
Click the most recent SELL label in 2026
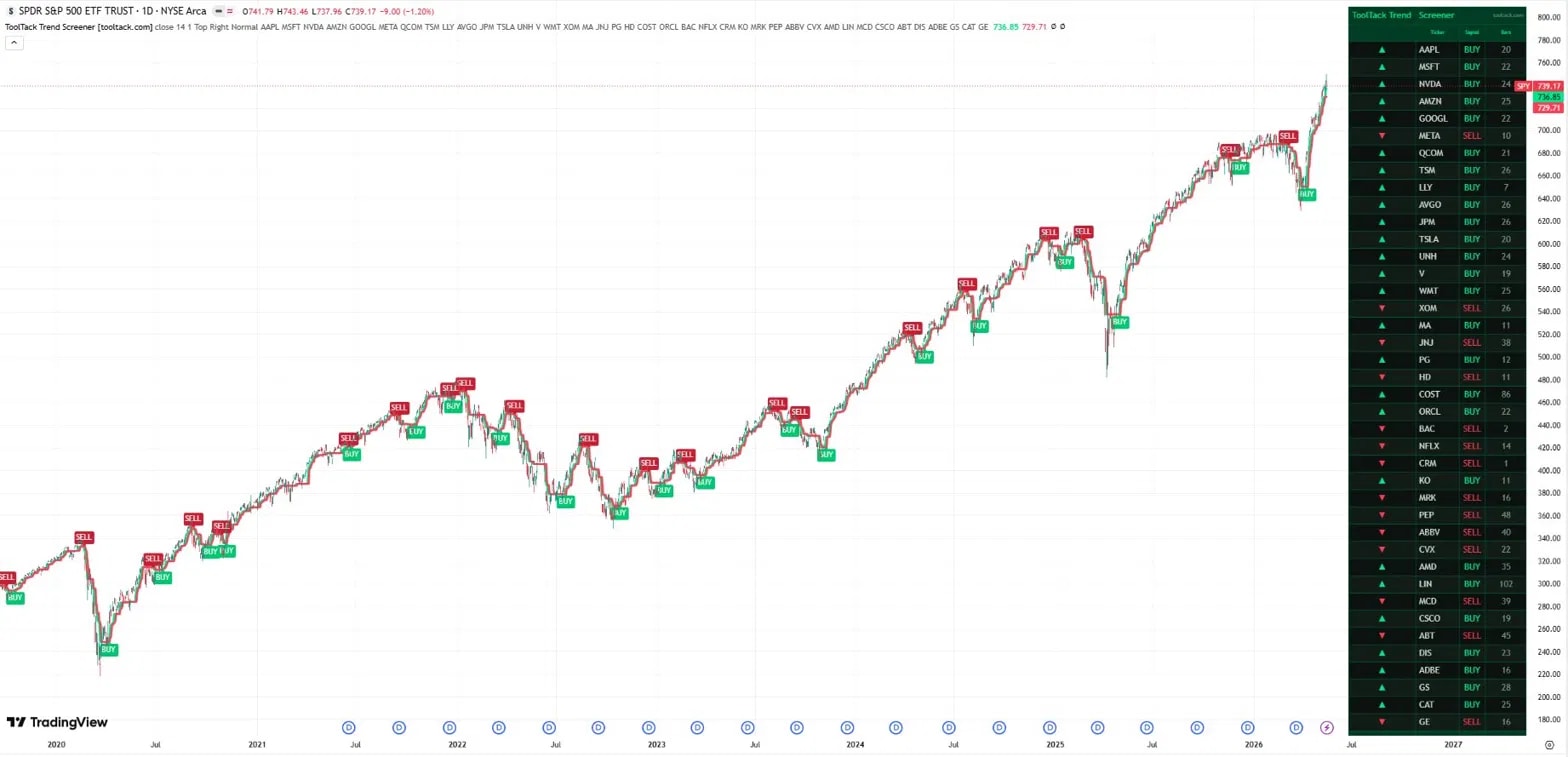(1288, 136)
